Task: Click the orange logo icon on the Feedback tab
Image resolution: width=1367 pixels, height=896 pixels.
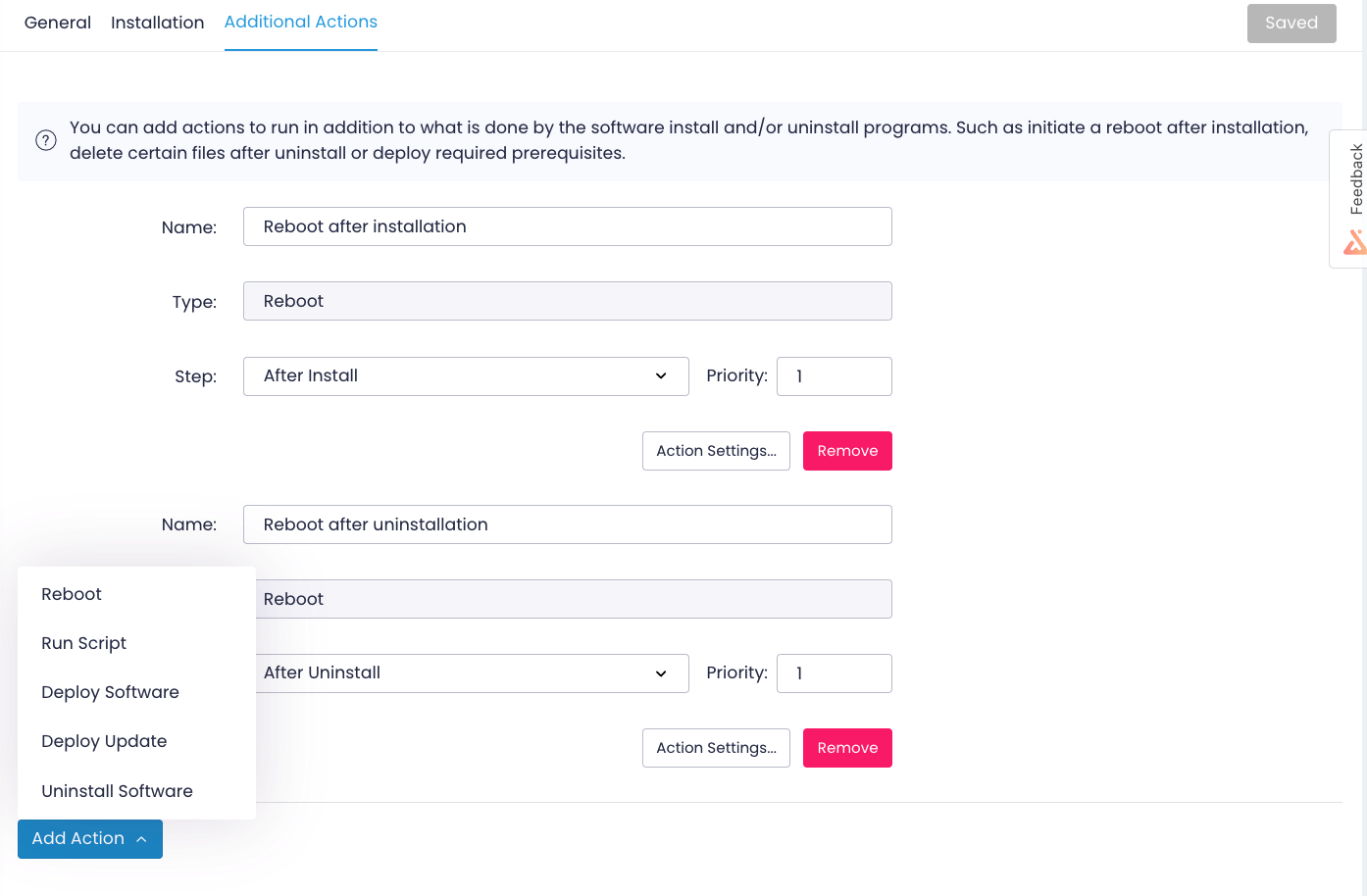Action: point(1355,241)
